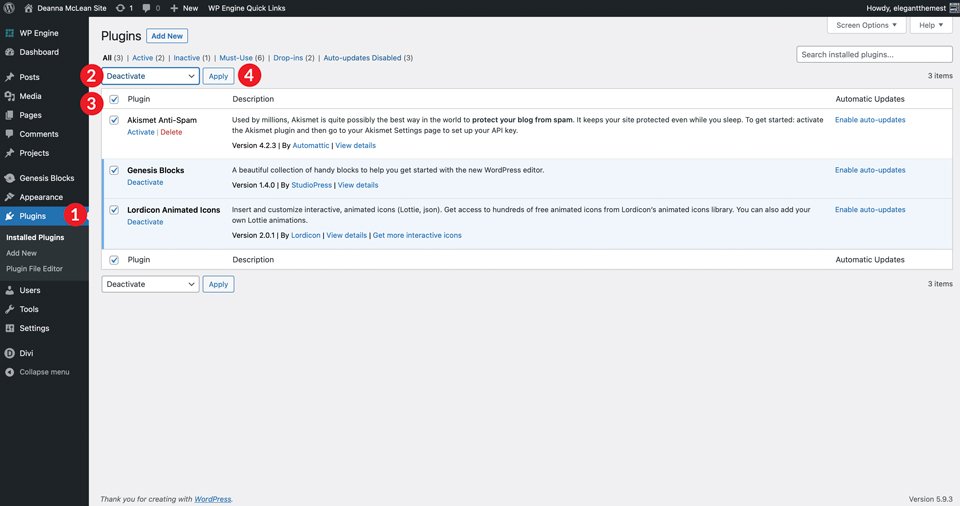This screenshot has height=506, width=960.
Task: Click the Divi circle icon in the sidebar
Action: click(9, 353)
